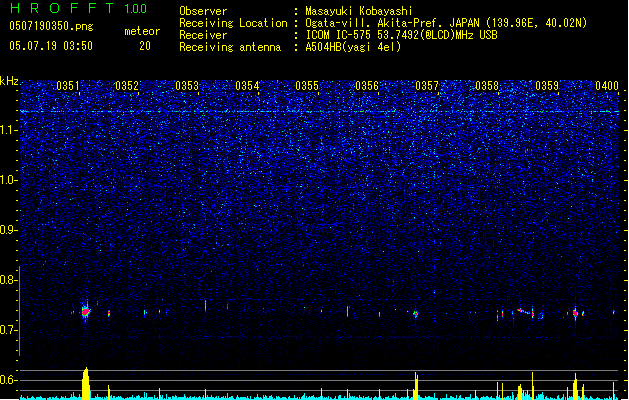629x400 pixels.
Task: Click the 0.7 kHz axis label
Action: [9, 330]
